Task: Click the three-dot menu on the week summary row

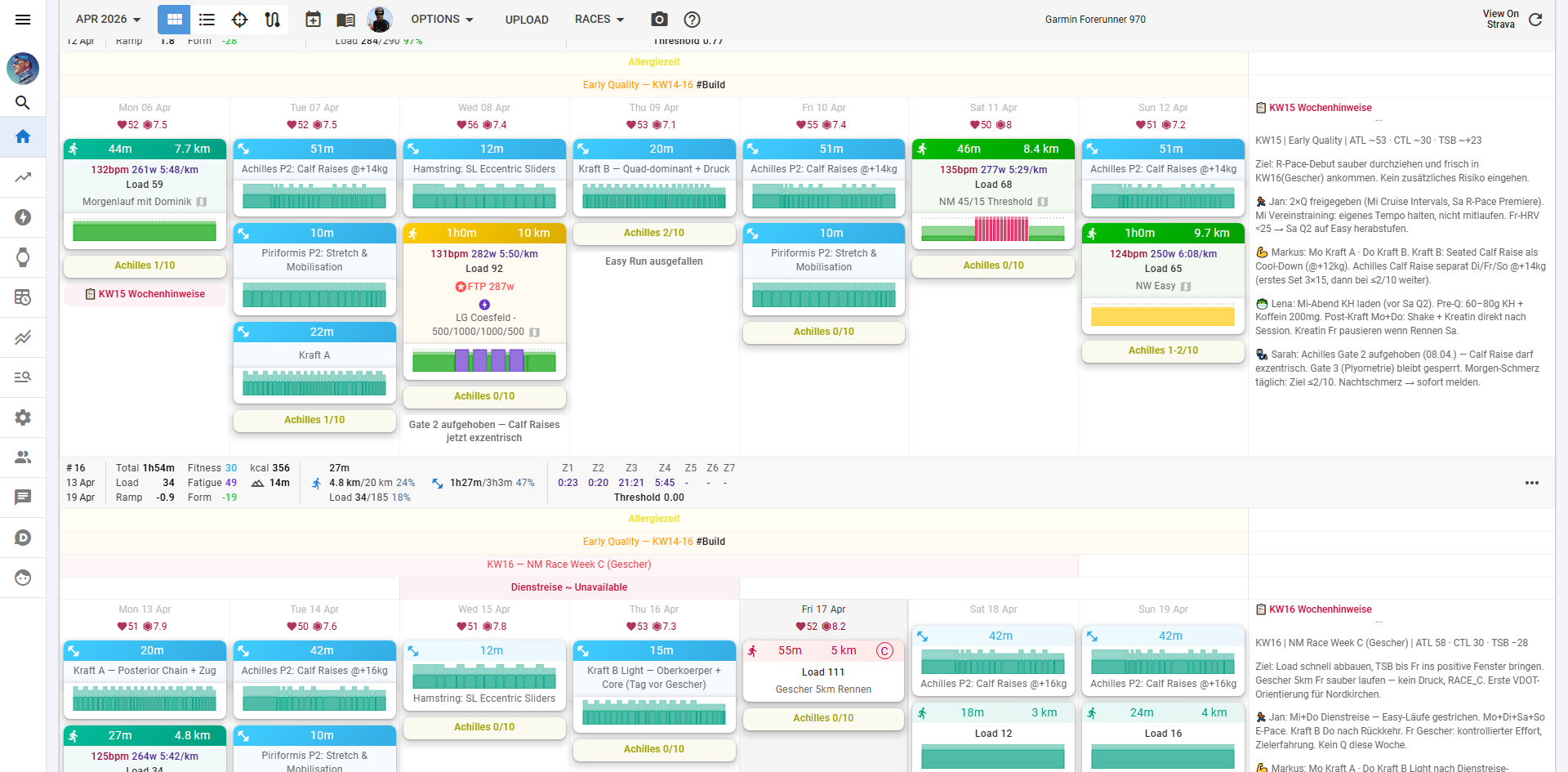Action: [1530, 483]
